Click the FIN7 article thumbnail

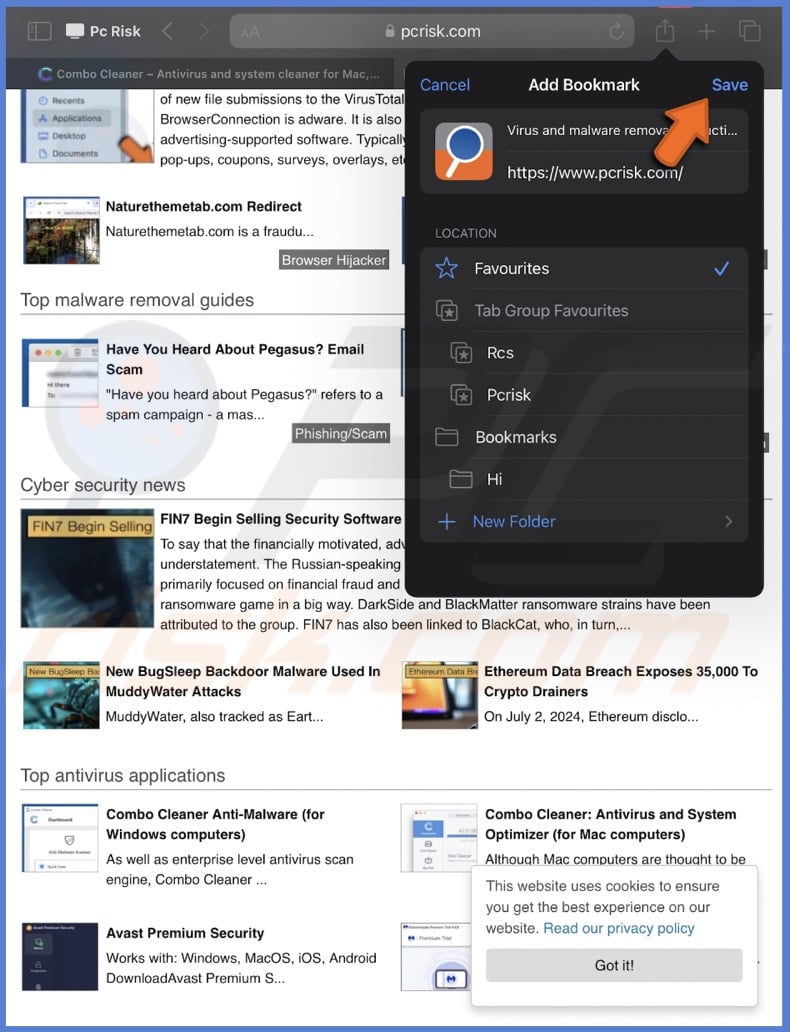(x=87, y=568)
